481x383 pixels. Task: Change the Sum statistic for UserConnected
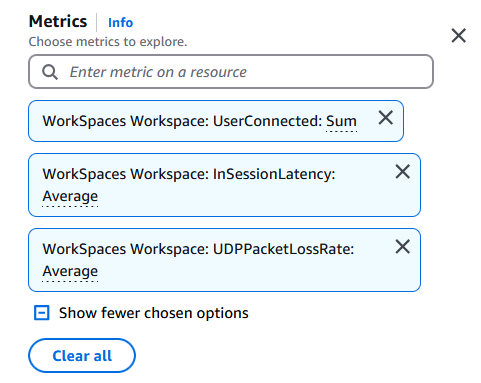tap(341, 121)
